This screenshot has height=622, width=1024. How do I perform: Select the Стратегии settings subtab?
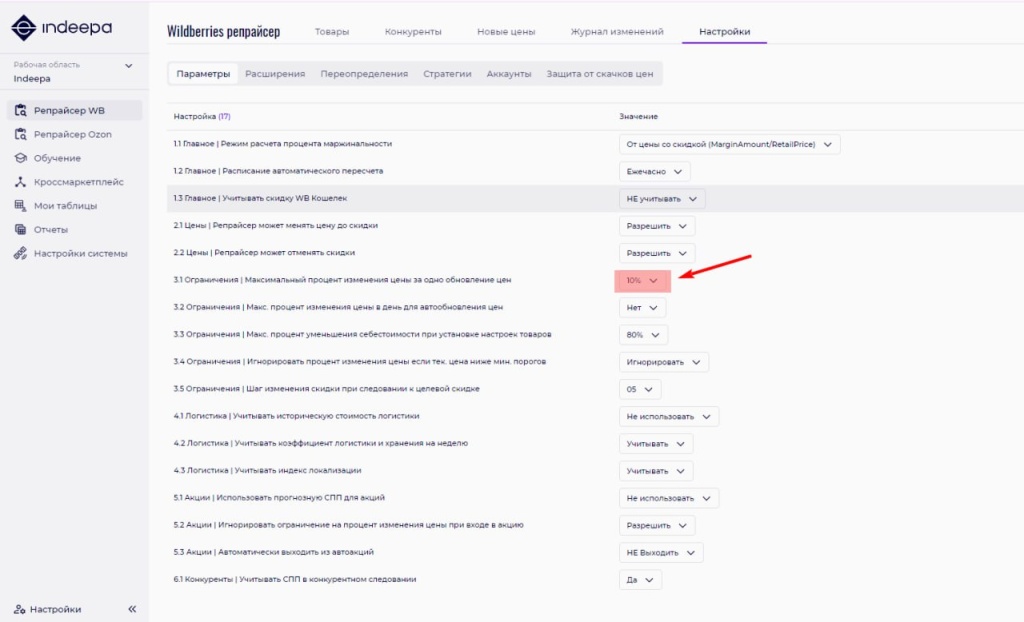[447, 74]
